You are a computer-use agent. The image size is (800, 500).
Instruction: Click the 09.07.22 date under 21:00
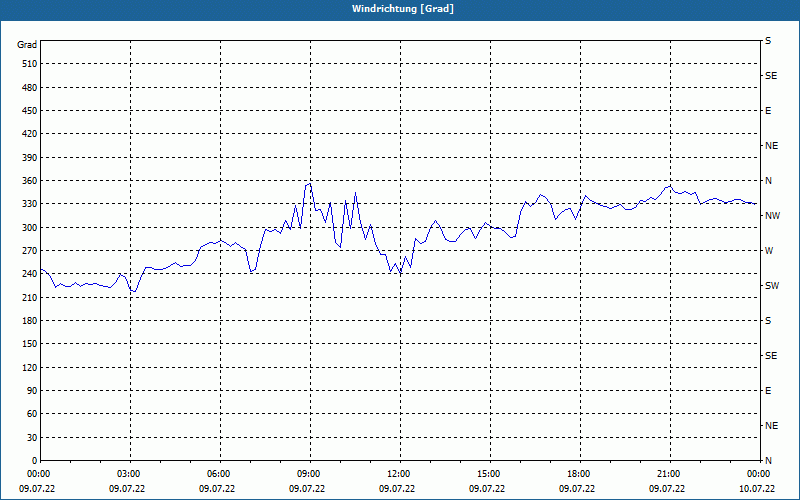666,488
